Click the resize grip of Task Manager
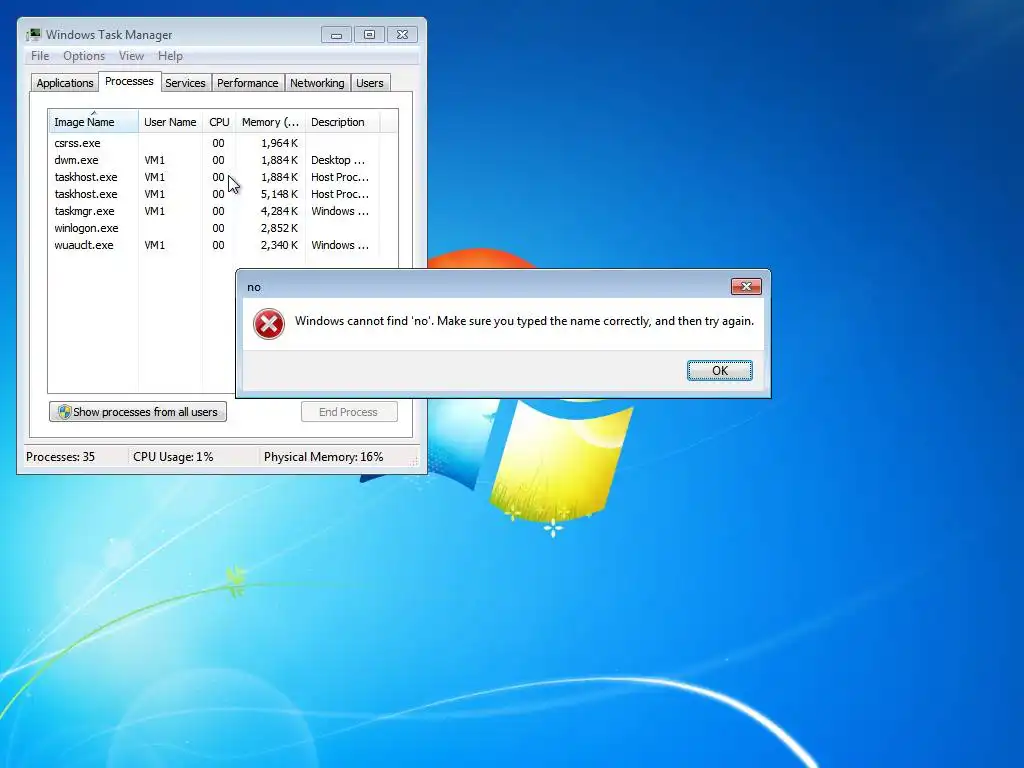 (413, 462)
